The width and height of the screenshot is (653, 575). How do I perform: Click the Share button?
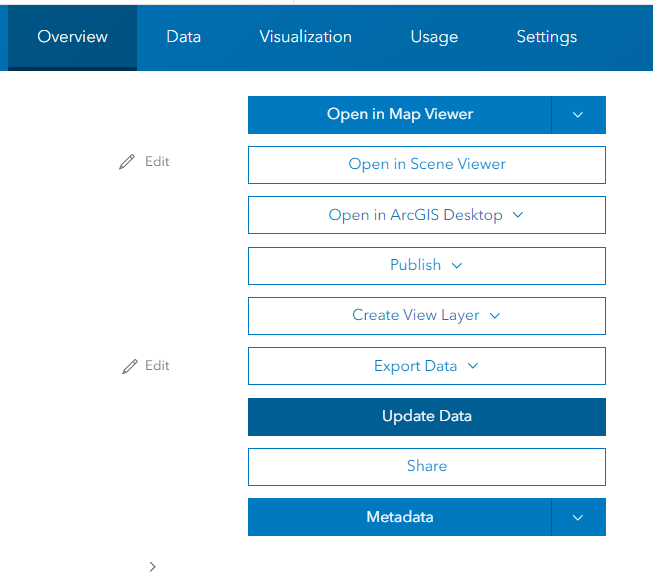426,467
